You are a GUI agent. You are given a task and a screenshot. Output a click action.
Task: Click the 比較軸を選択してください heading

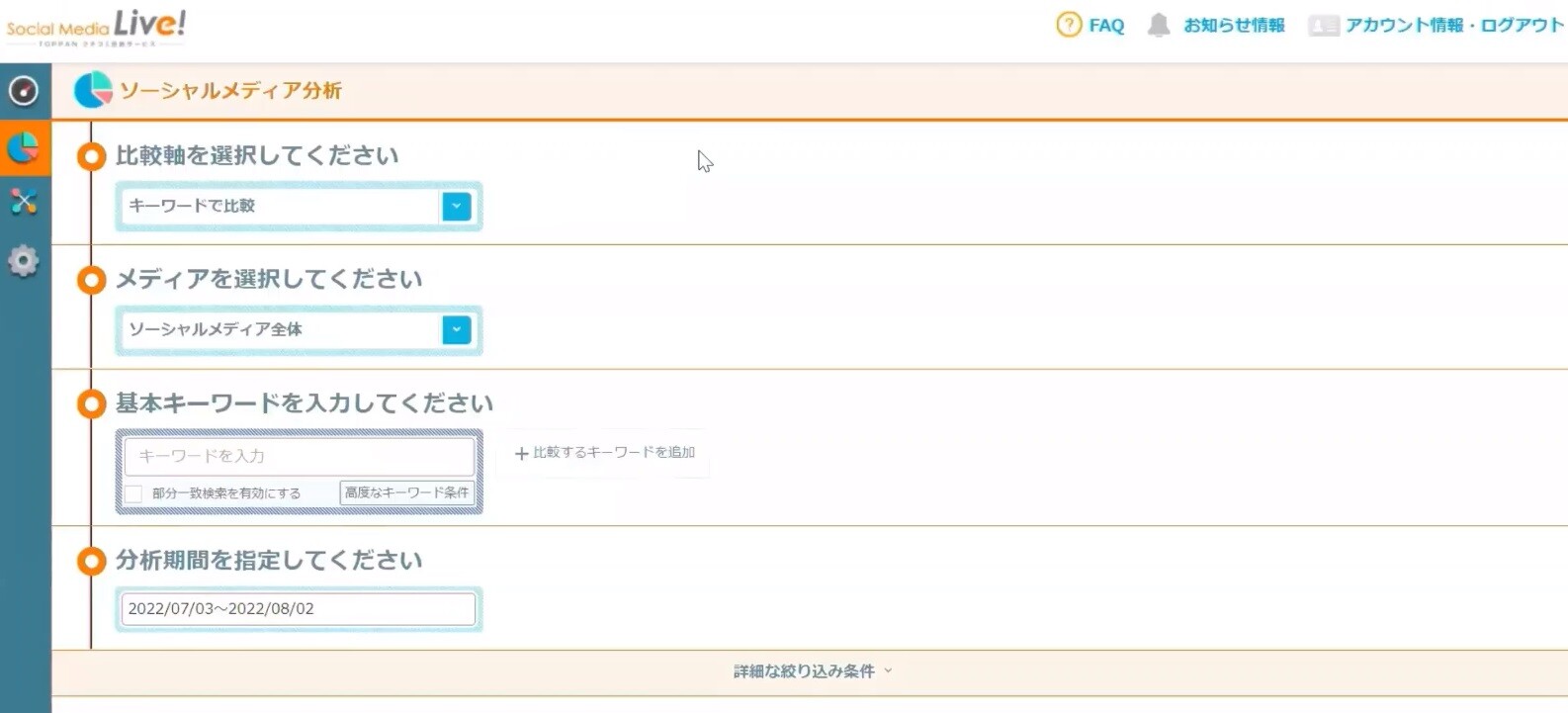click(257, 155)
